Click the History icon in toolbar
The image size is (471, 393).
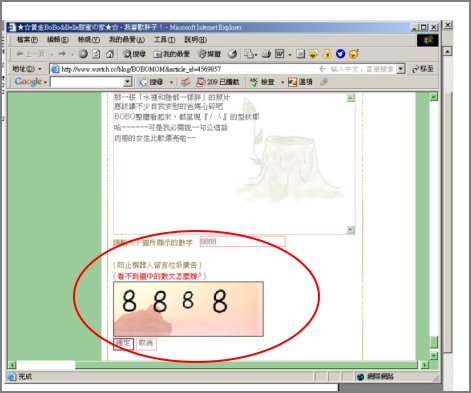[x=232, y=54]
